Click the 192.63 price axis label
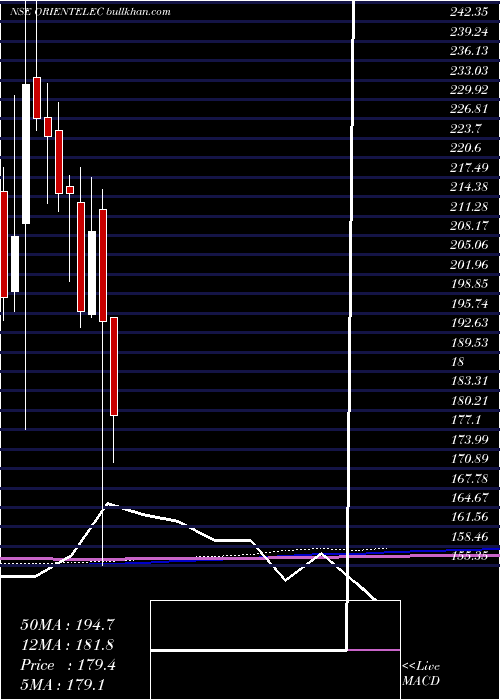 pos(468,323)
